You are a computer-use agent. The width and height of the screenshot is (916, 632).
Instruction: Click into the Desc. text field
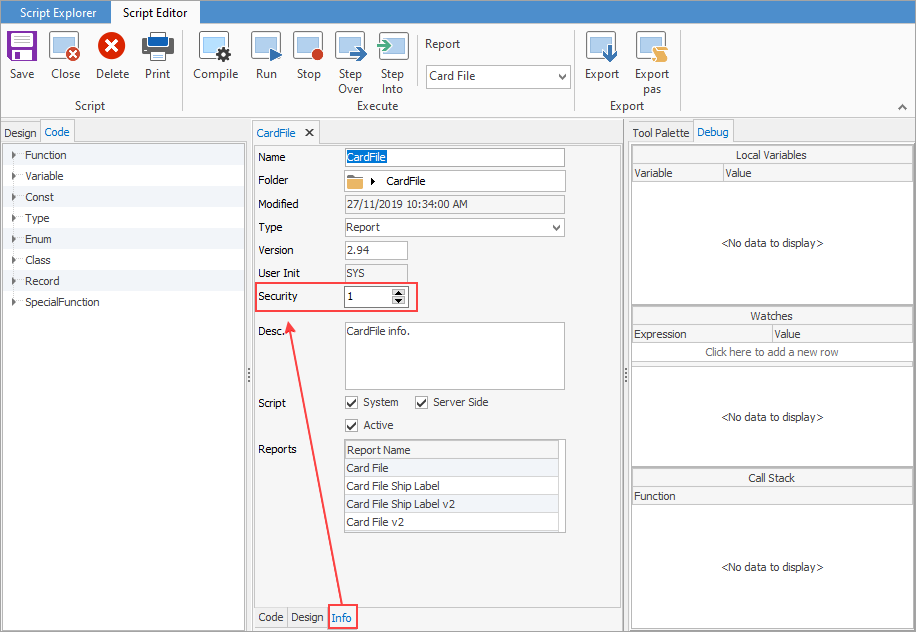point(454,355)
